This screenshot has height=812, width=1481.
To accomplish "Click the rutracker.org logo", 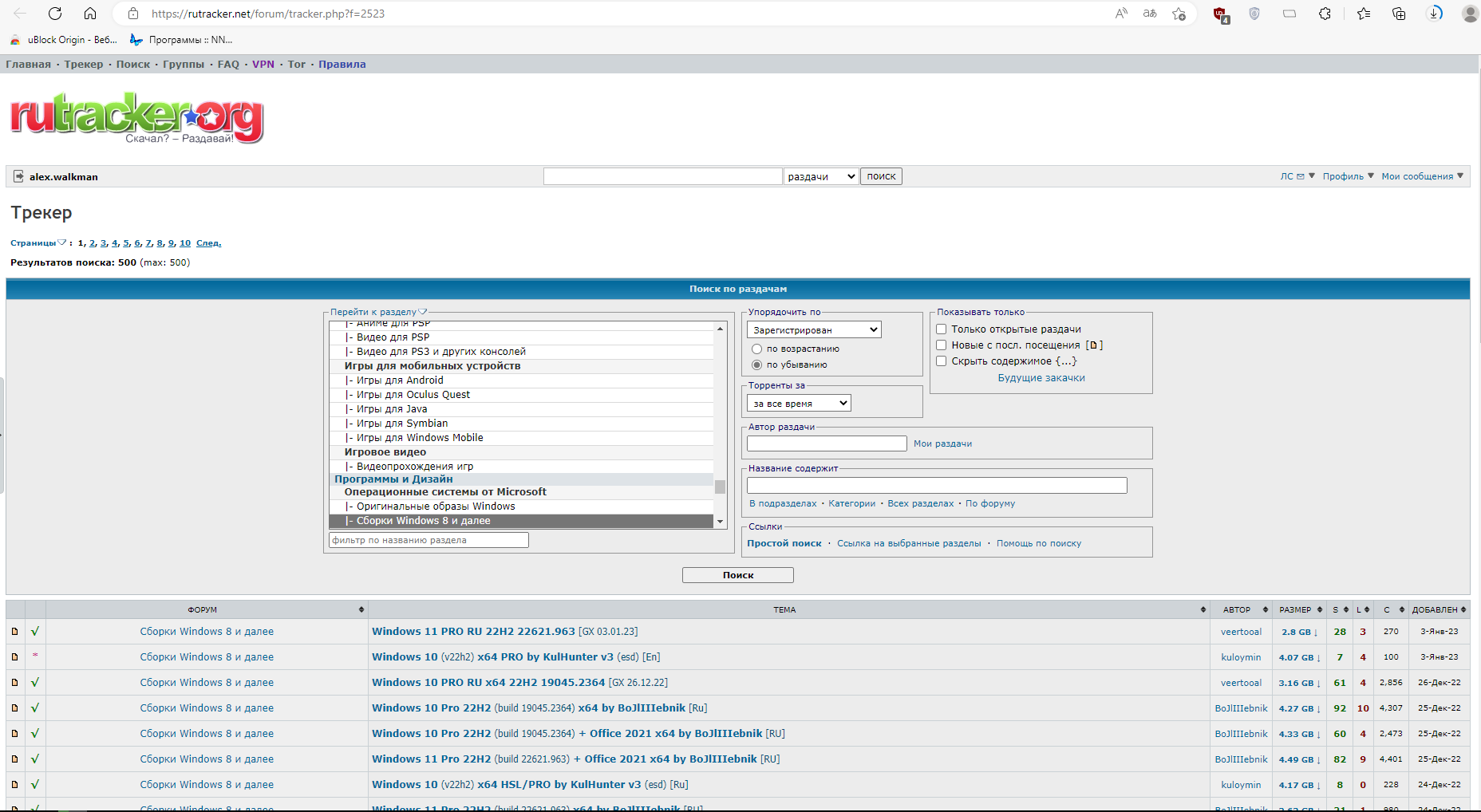I will coord(136,117).
